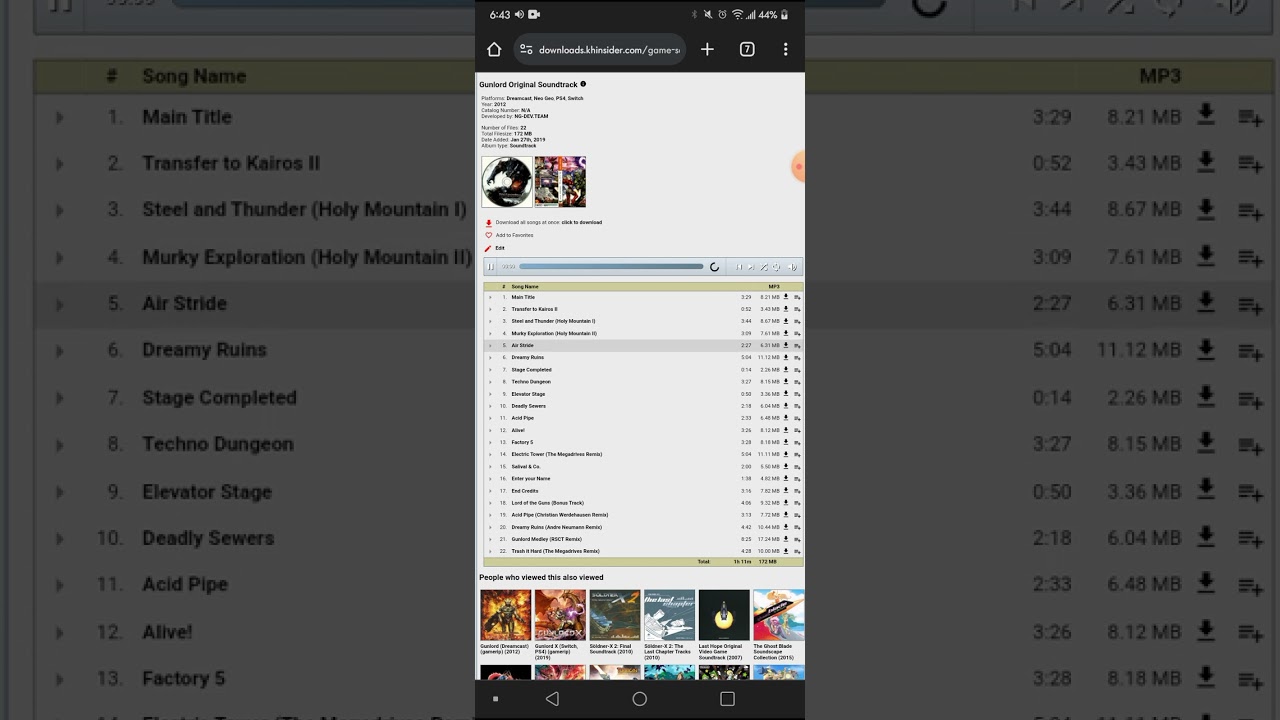1280x720 pixels.
Task: Add Dreamy Ruins track 6 to playlist
Action: (797, 357)
